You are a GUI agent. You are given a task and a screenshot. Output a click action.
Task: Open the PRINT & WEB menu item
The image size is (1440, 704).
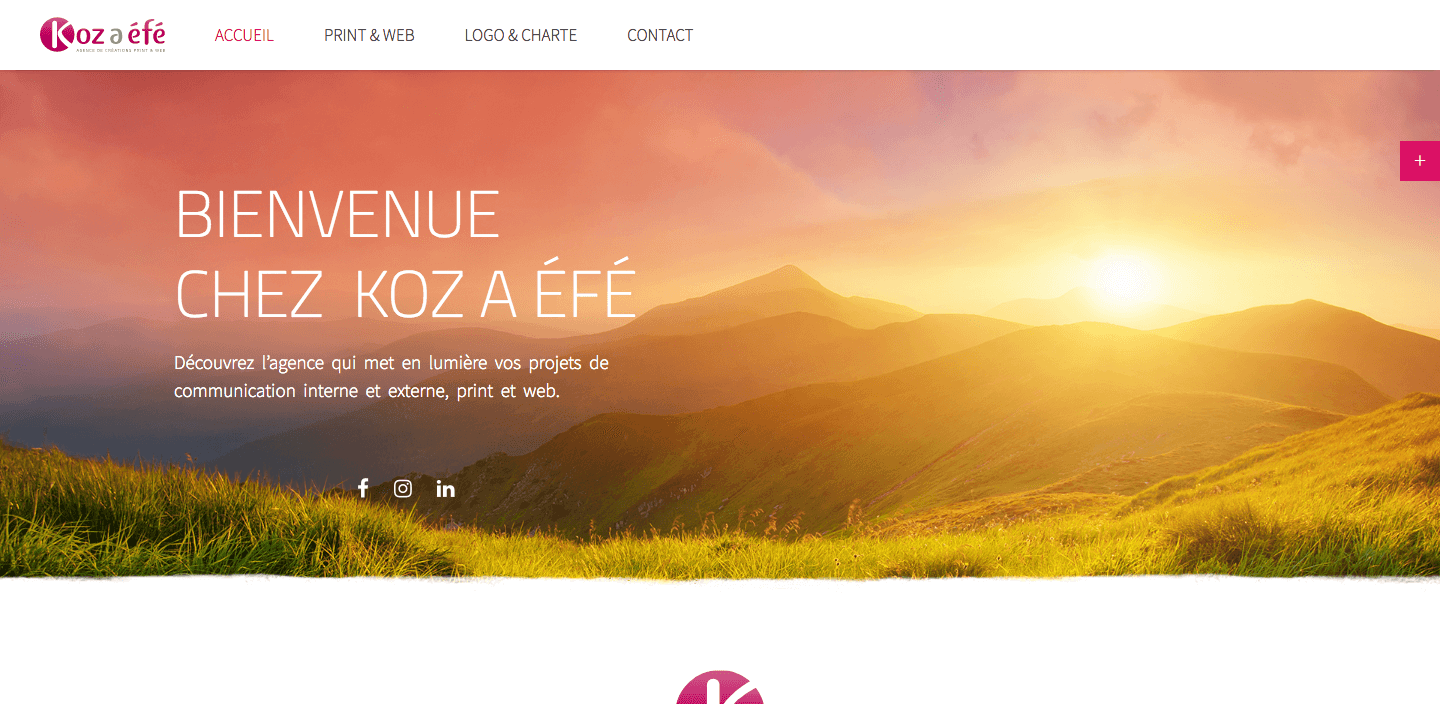tap(369, 35)
